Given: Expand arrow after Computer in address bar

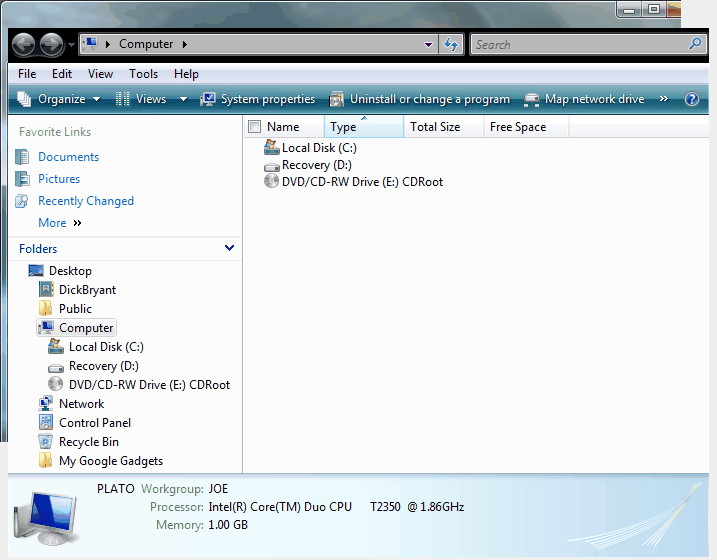Looking at the screenshot, I should coord(185,44).
